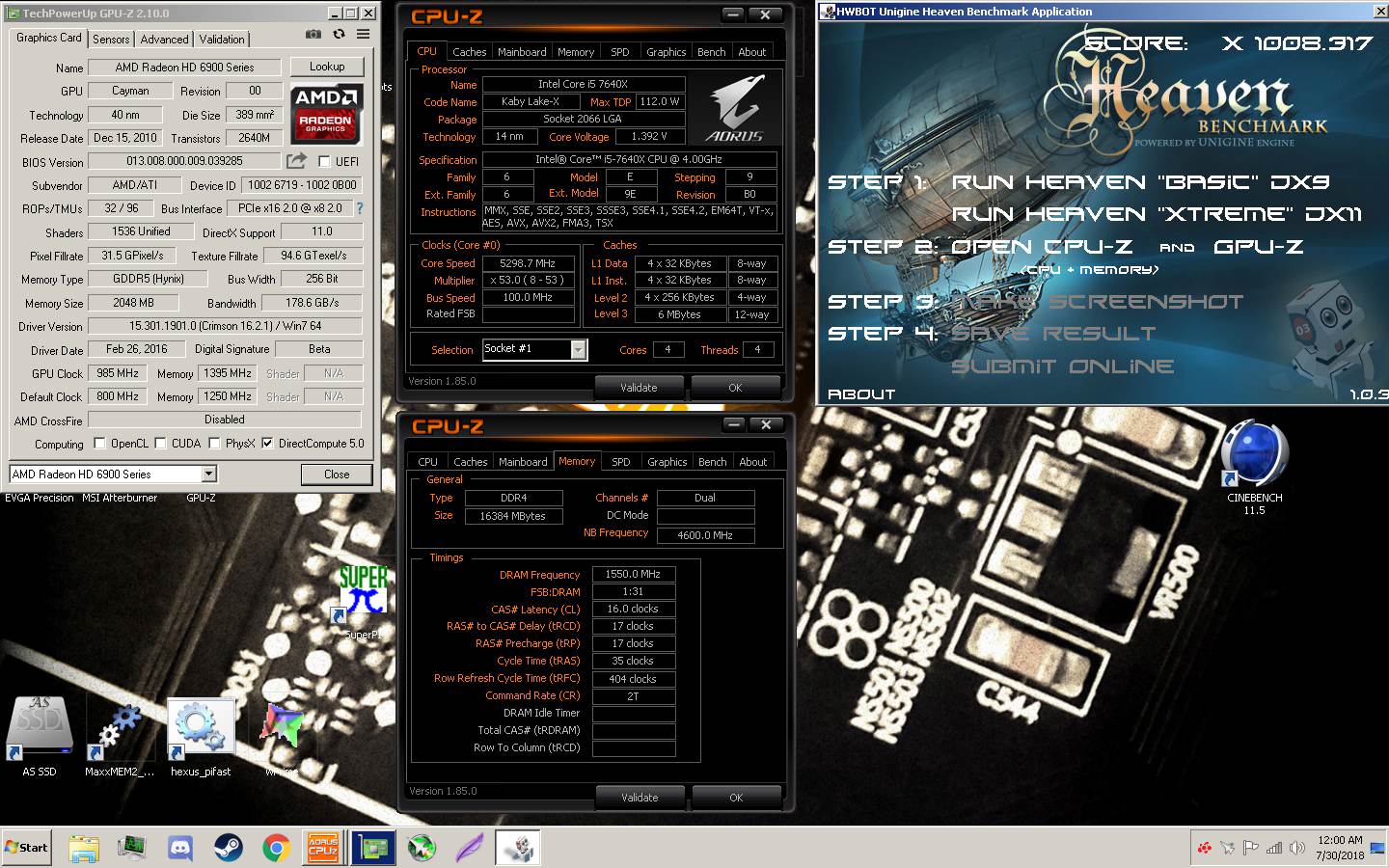
Task: Click the Core Speed value 5298.7 MHz
Action: click(x=528, y=263)
